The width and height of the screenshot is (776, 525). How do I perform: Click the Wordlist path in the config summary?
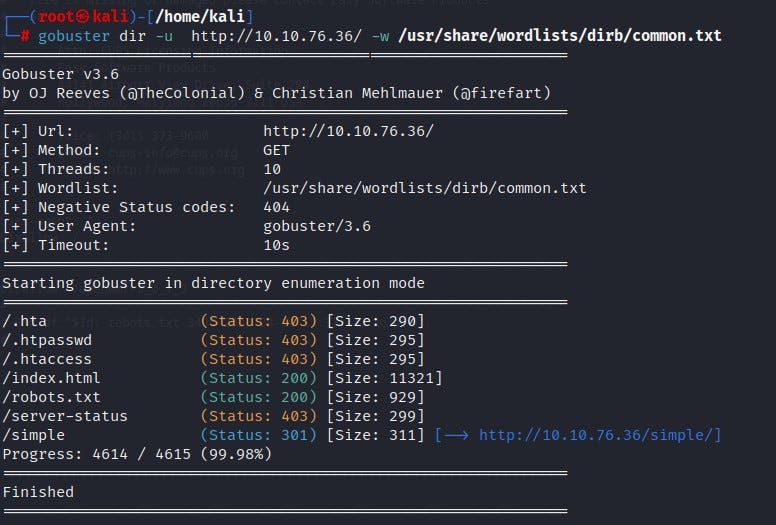coord(424,188)
